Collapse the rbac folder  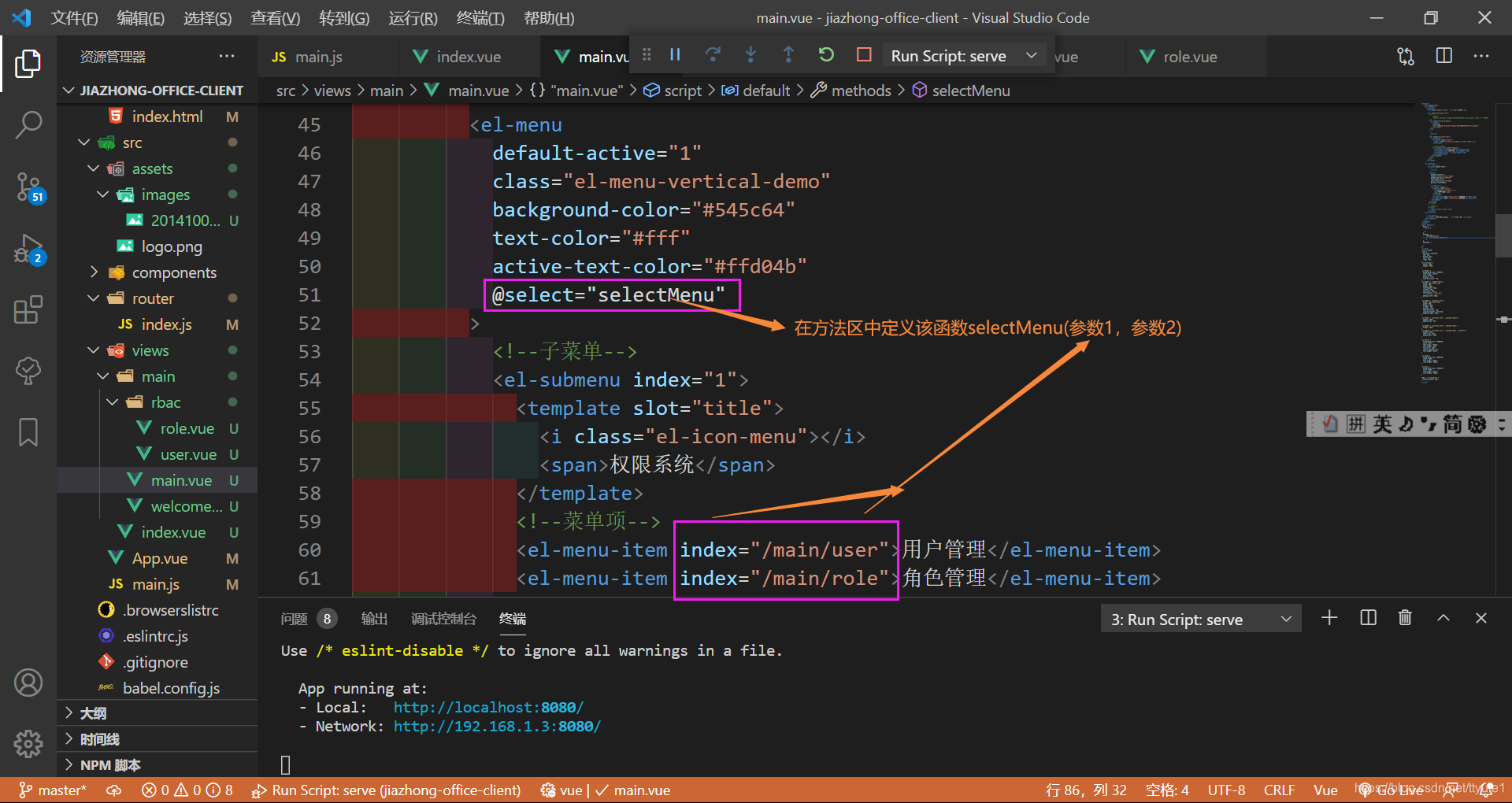point(165,402)
